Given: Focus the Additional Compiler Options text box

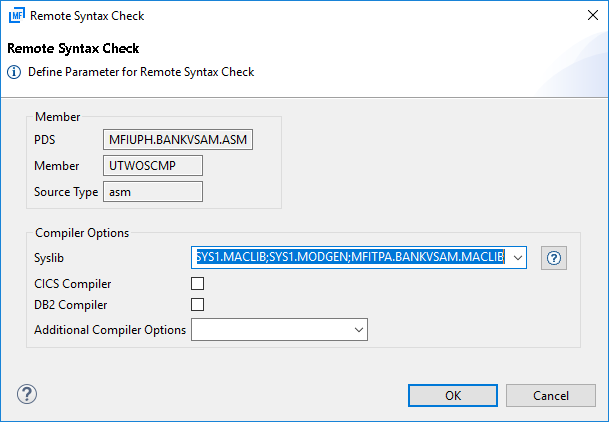Looking at the screenshot, I should coord(270,329).
